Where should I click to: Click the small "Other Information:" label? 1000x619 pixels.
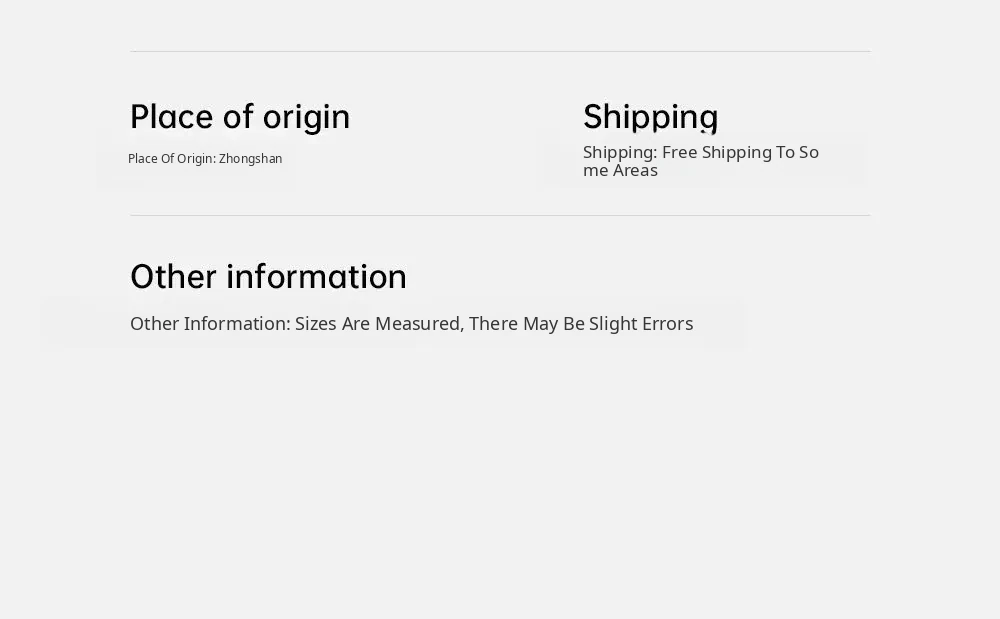(210, 324)
